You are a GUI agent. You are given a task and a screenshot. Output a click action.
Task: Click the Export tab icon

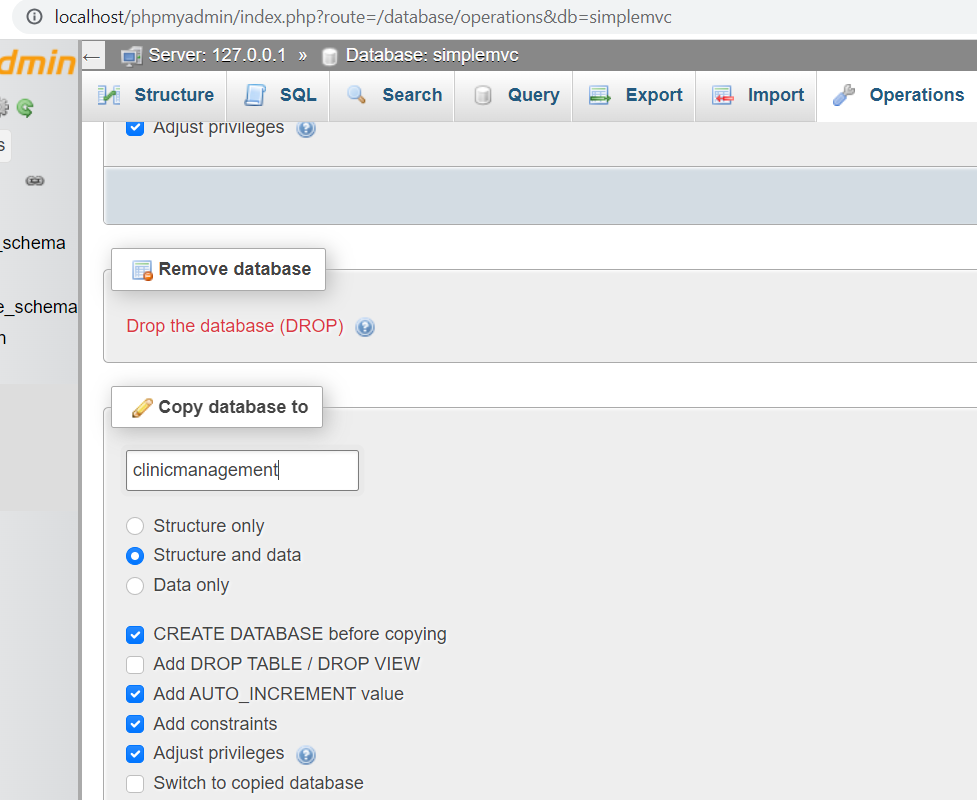pos(600,95)
